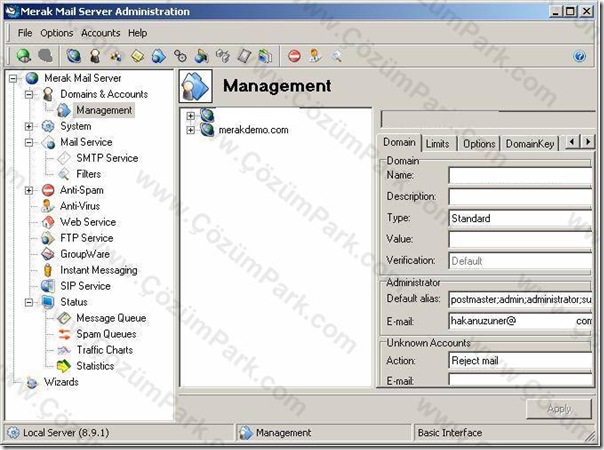Open Traffic Charts under Status
The width and height of the screenshot is (604, 450).
(x=105, y=350)
